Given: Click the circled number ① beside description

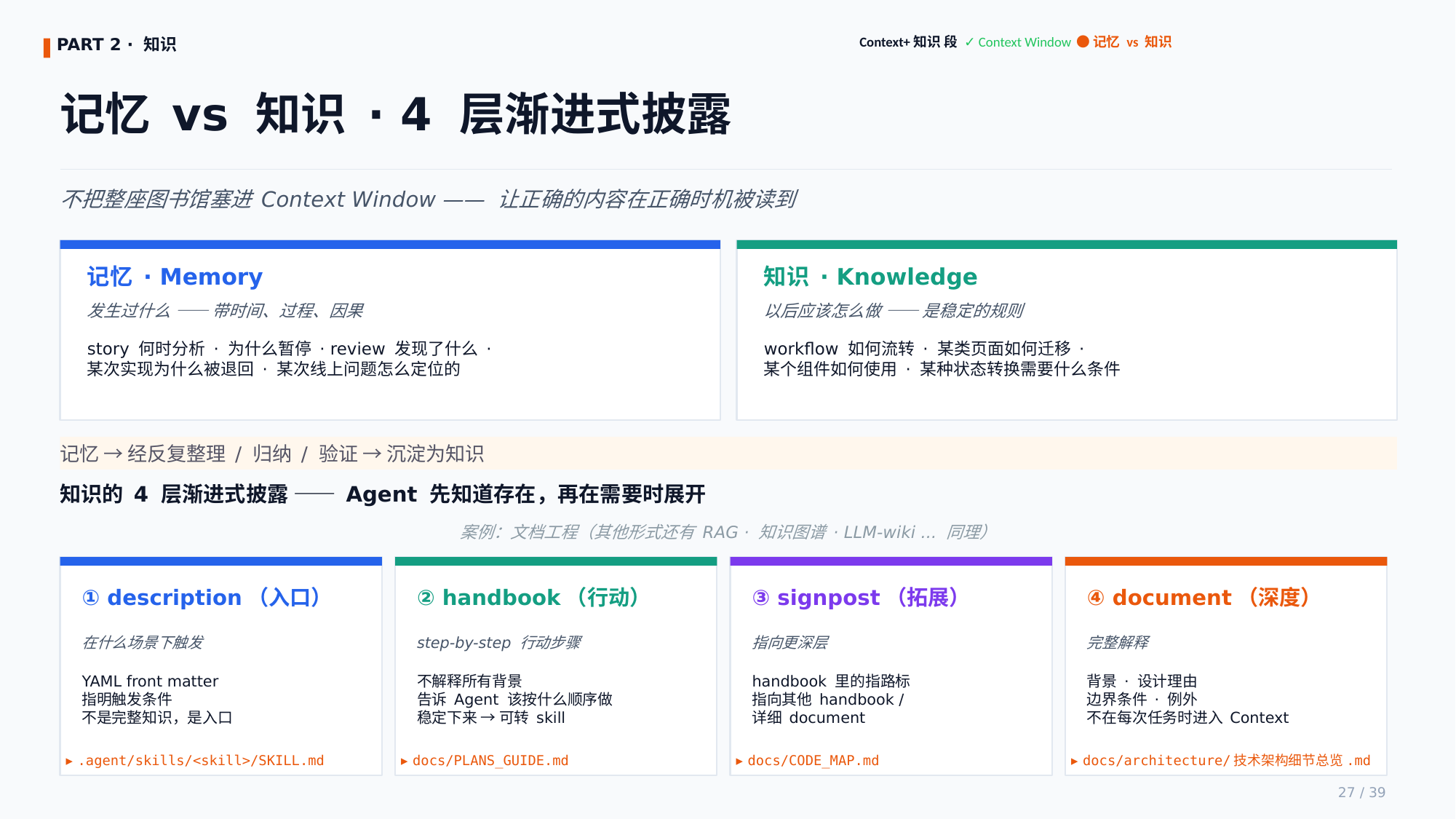Looking at the screenshot, I should coord(91,598).
